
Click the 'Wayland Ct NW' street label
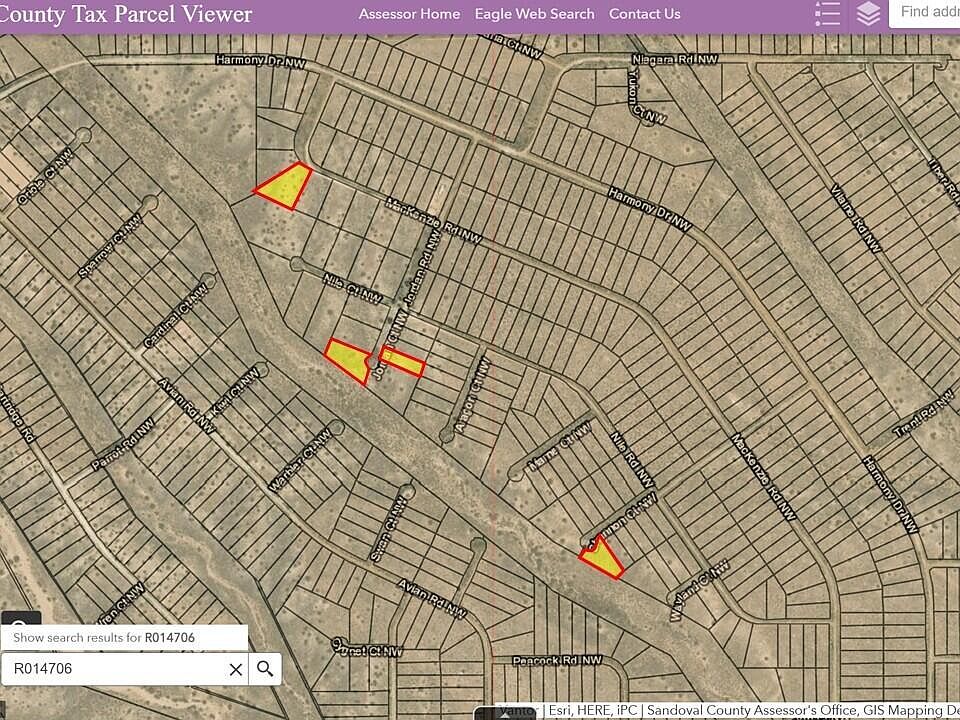tap(699, 590)
